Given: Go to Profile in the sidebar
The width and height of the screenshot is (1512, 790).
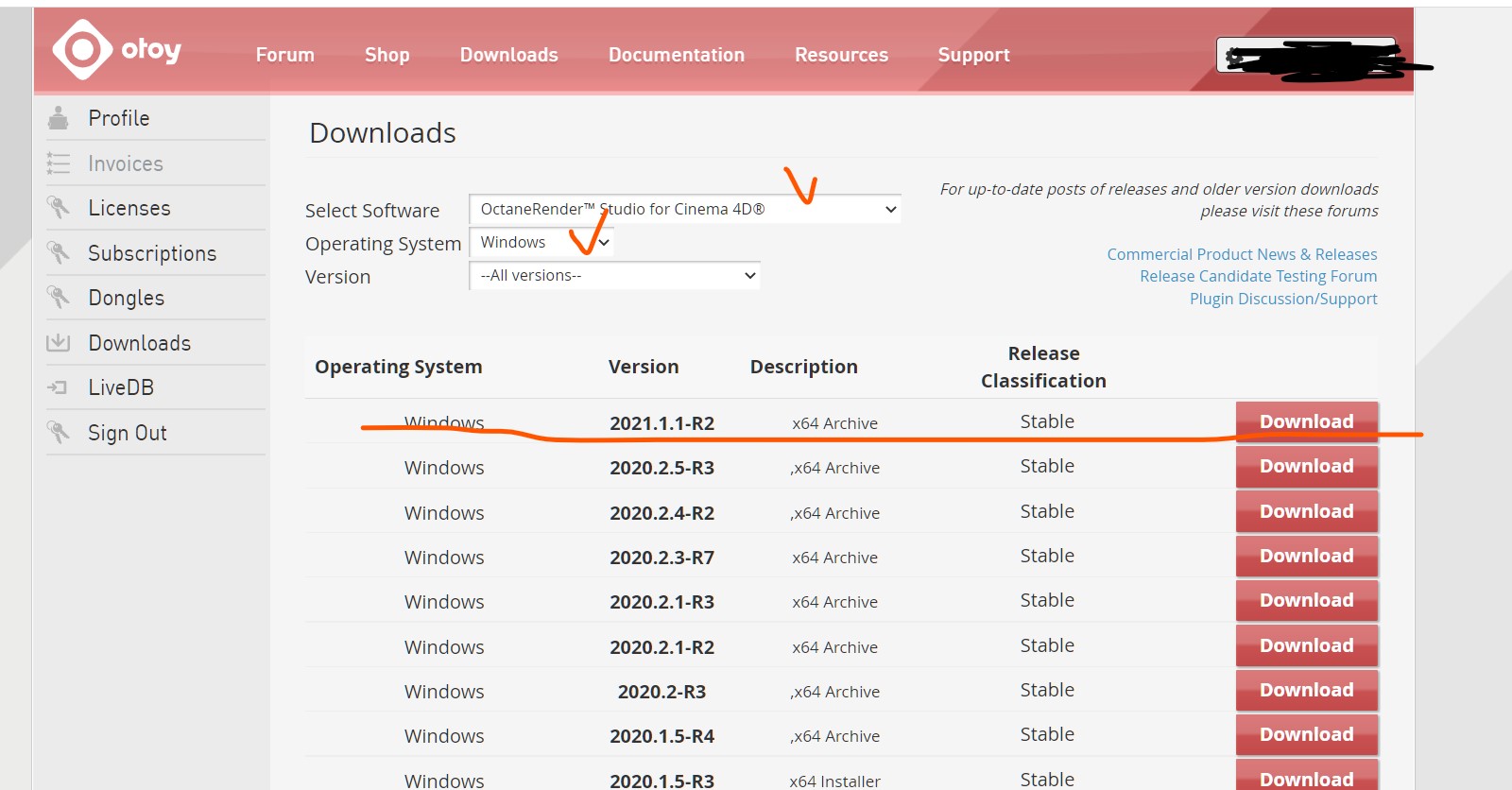Looking at the screenshot, I should click(x=119, y=118).
